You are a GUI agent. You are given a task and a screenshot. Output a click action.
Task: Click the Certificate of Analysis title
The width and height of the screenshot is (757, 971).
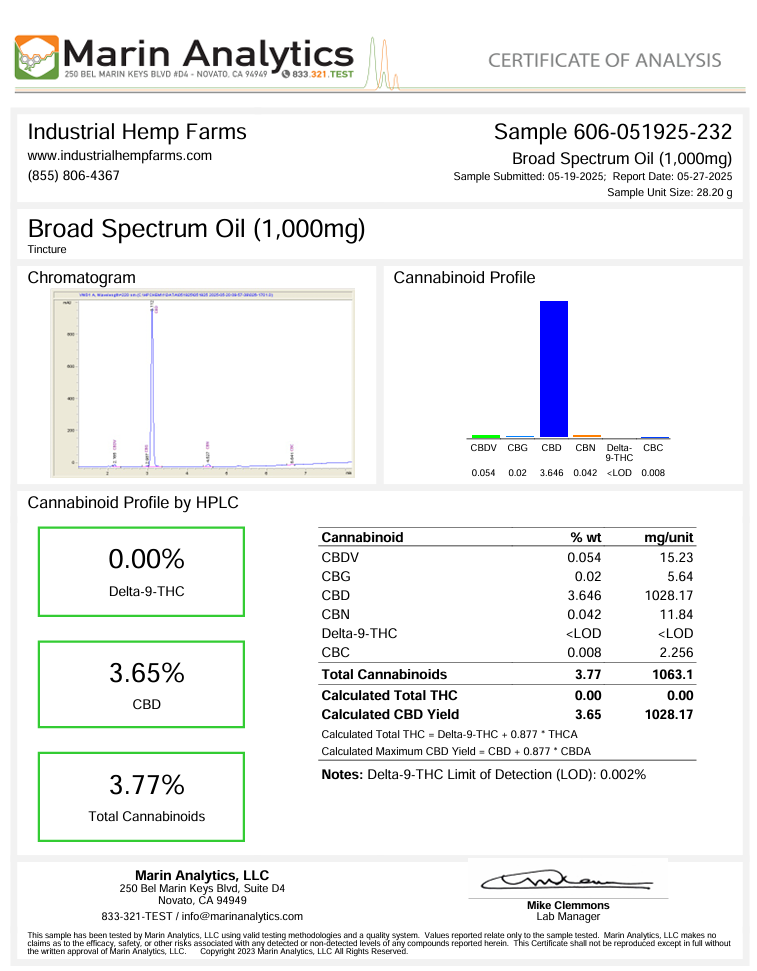pos(605,60)
